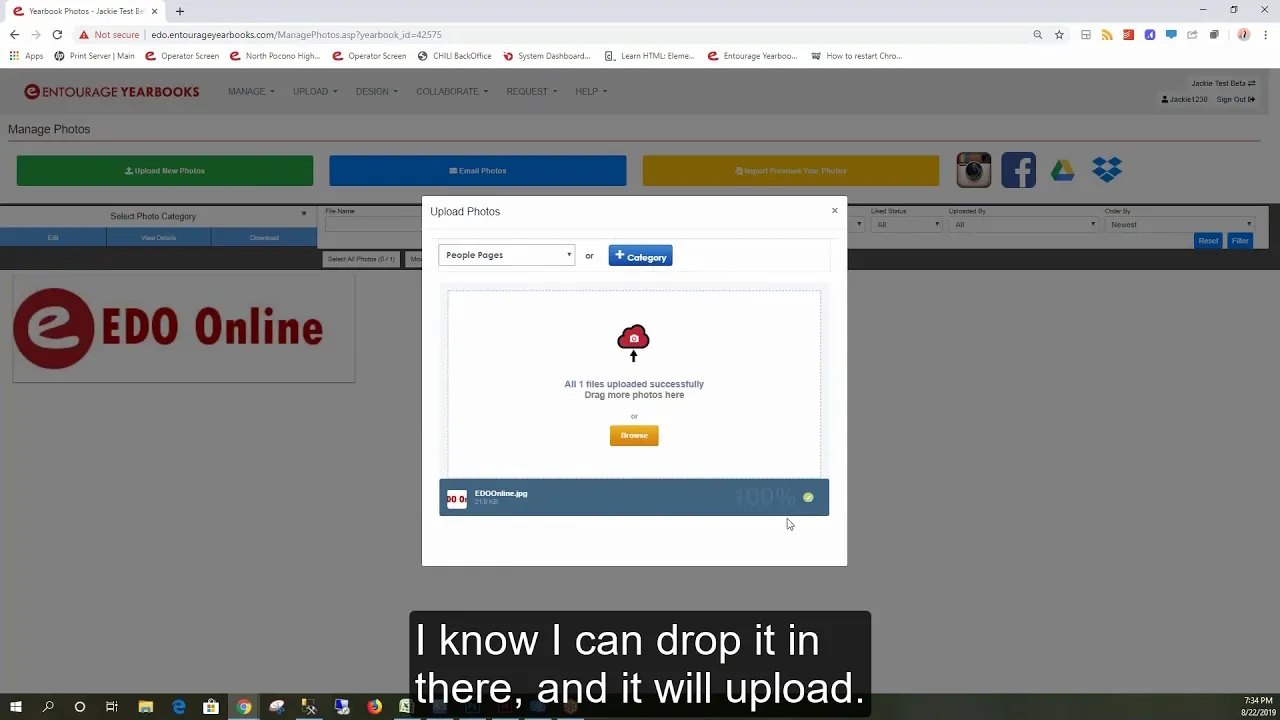
Task: Click the browser Back arrow
Action: [x=14, y=34]
